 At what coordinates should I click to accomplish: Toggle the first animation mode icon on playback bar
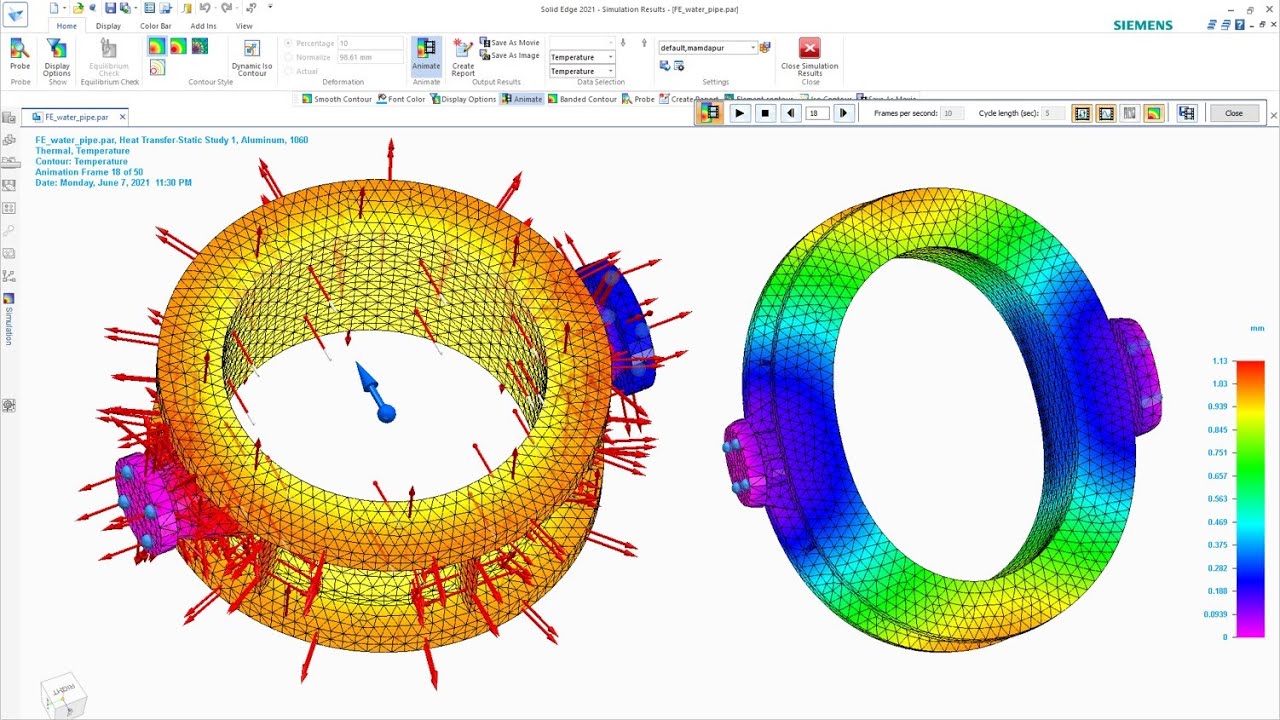pyautogui.click(x=1082, y=113)
